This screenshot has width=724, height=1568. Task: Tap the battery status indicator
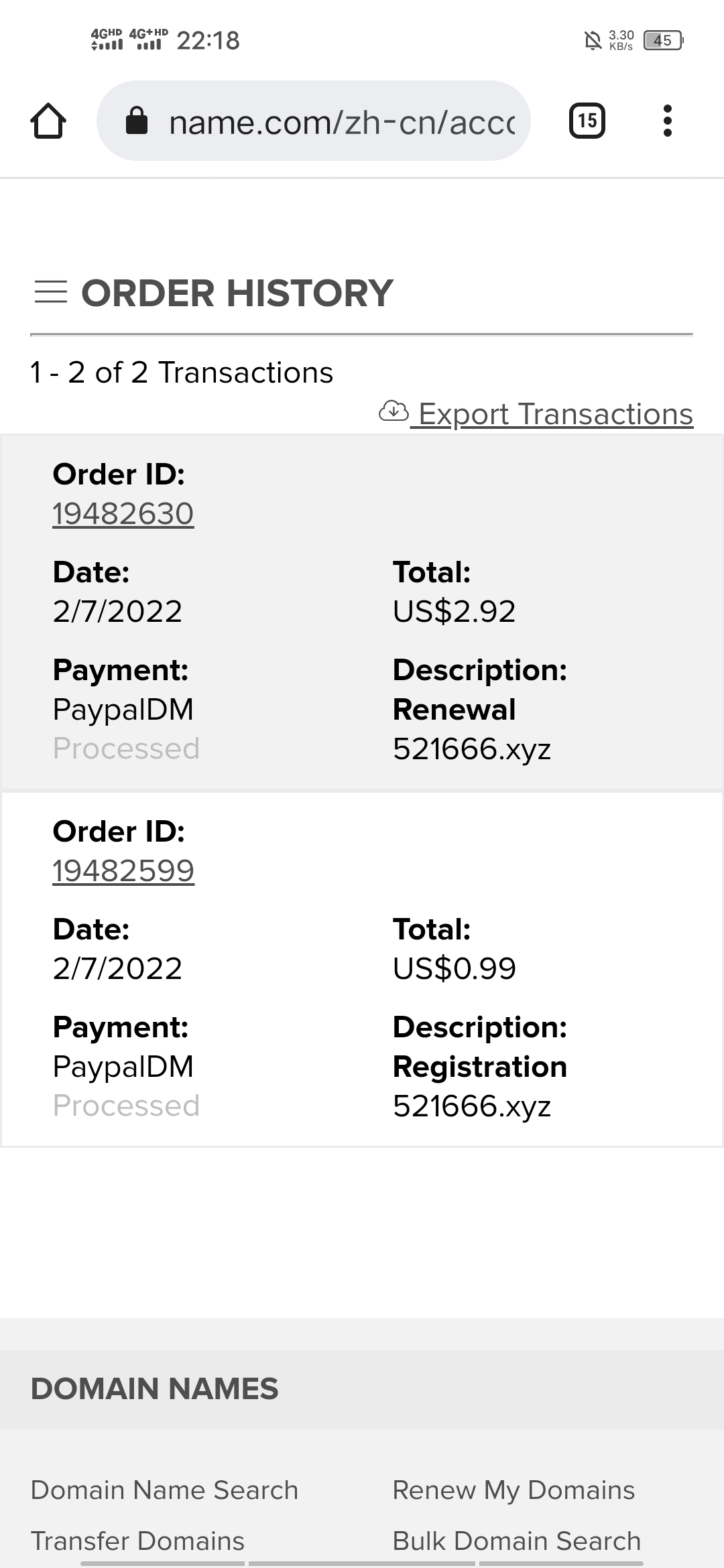click(x=663, y=41)
